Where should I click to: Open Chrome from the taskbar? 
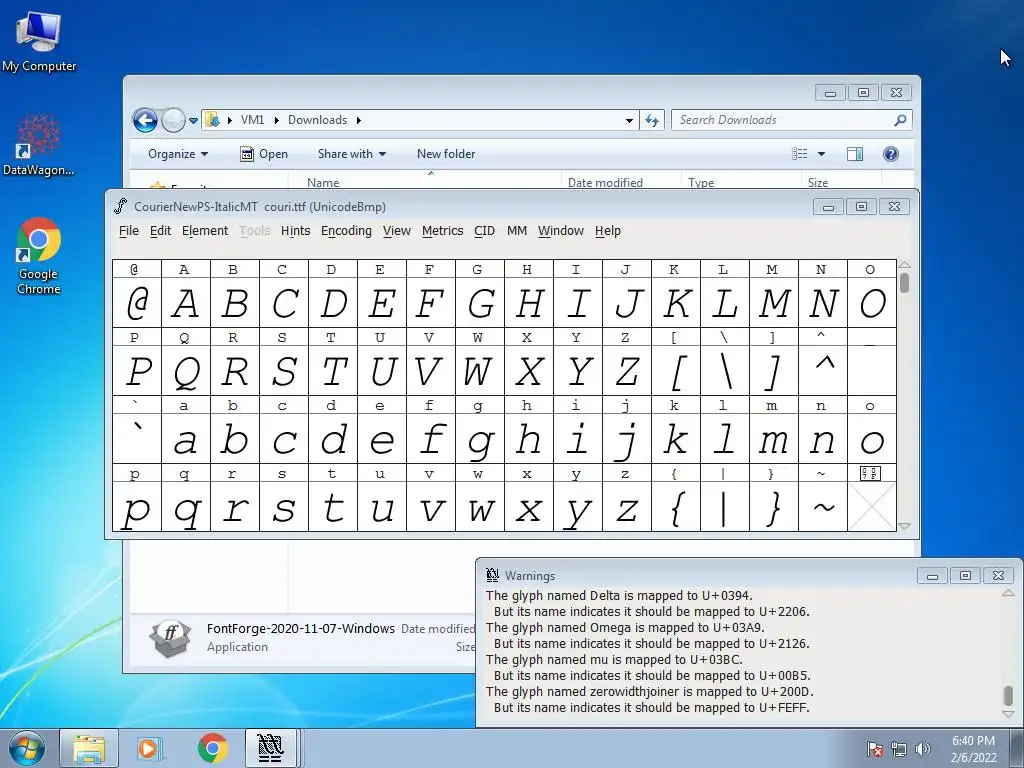pyautogui.click(x=212, y=748)
